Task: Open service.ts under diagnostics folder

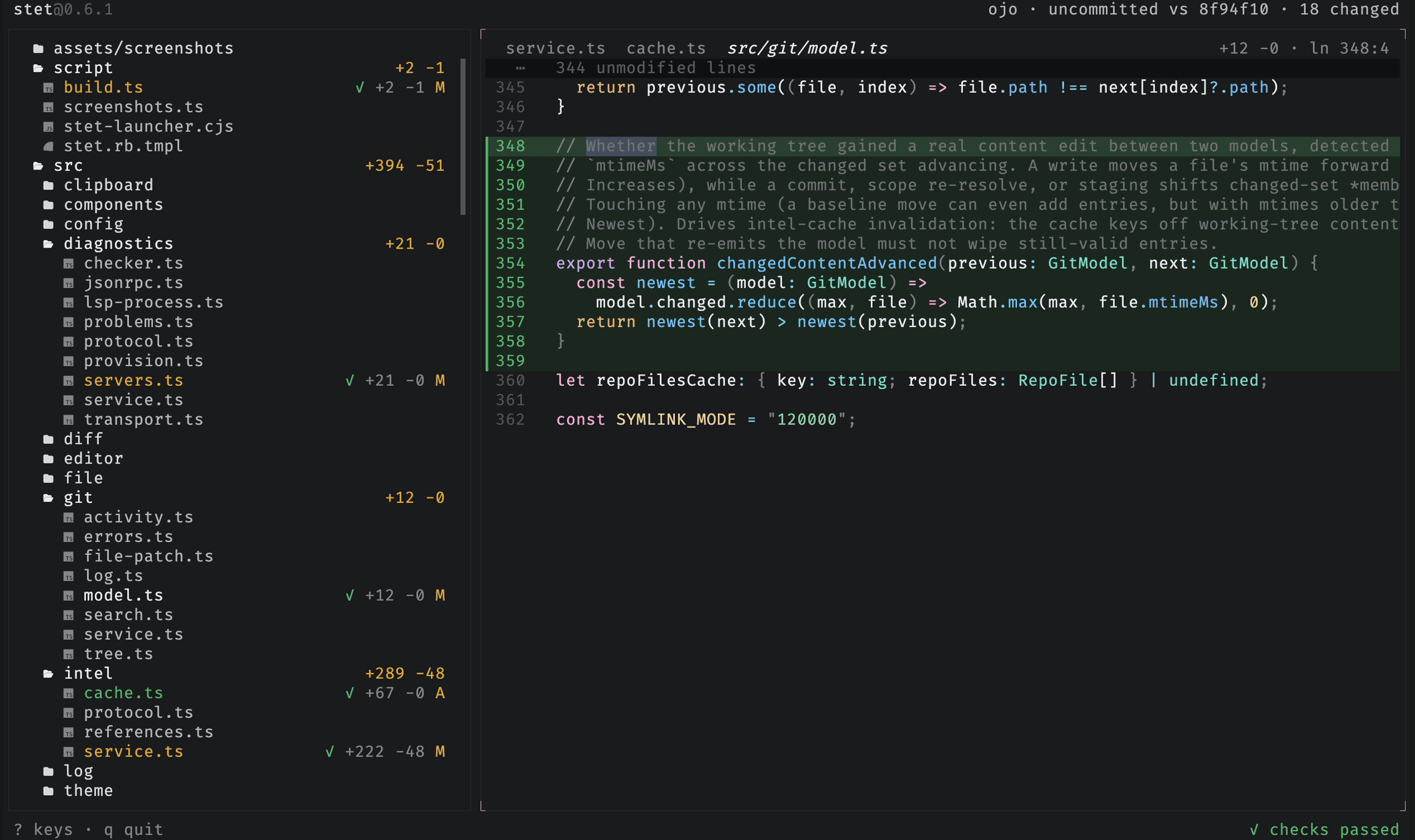Action: (x=134, y=401)
